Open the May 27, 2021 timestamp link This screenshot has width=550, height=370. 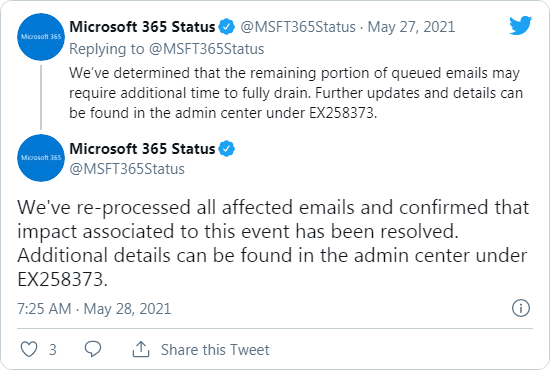coord(411,27)
